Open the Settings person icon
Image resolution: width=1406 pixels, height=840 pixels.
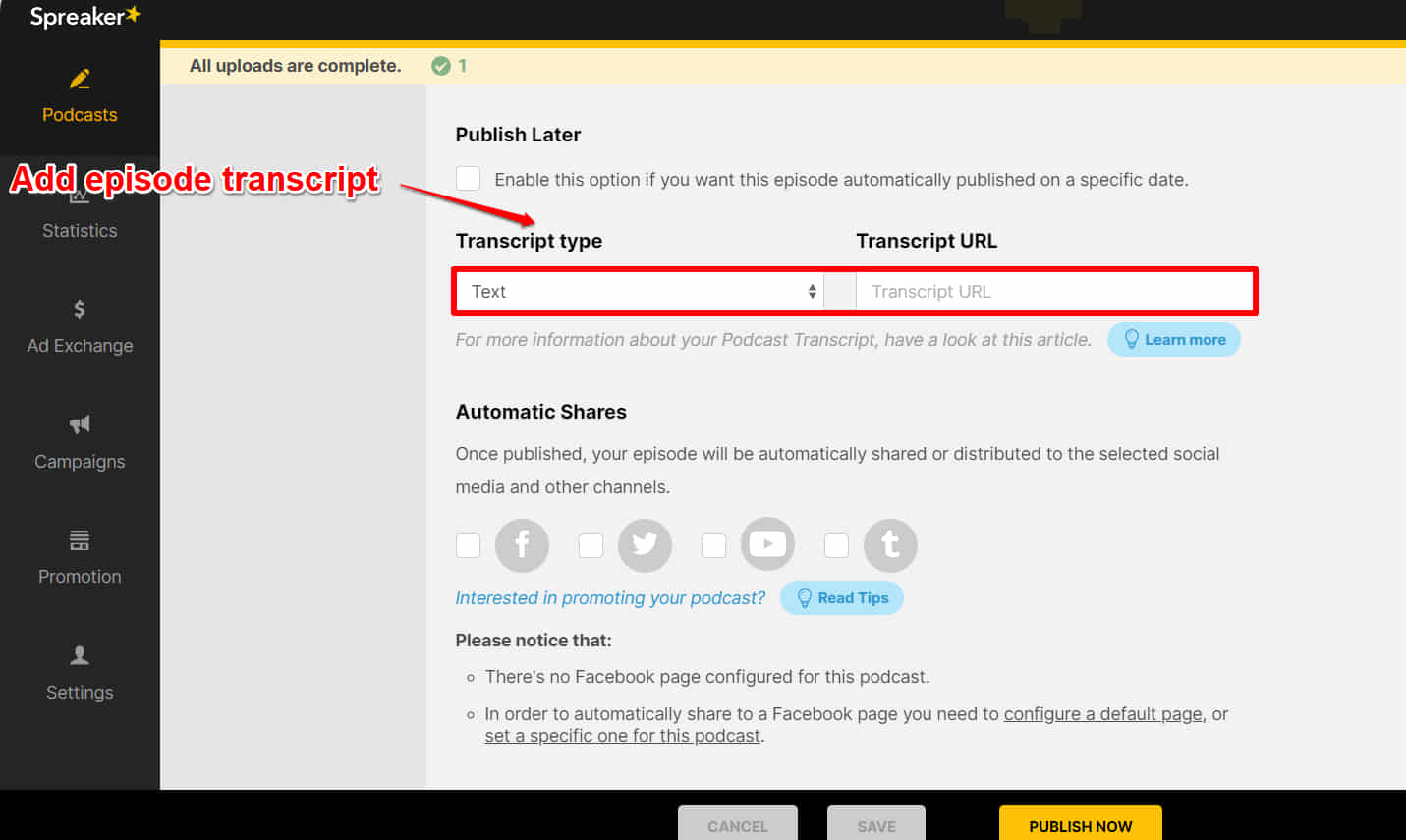pyautogui.click(x=80, y=655)
